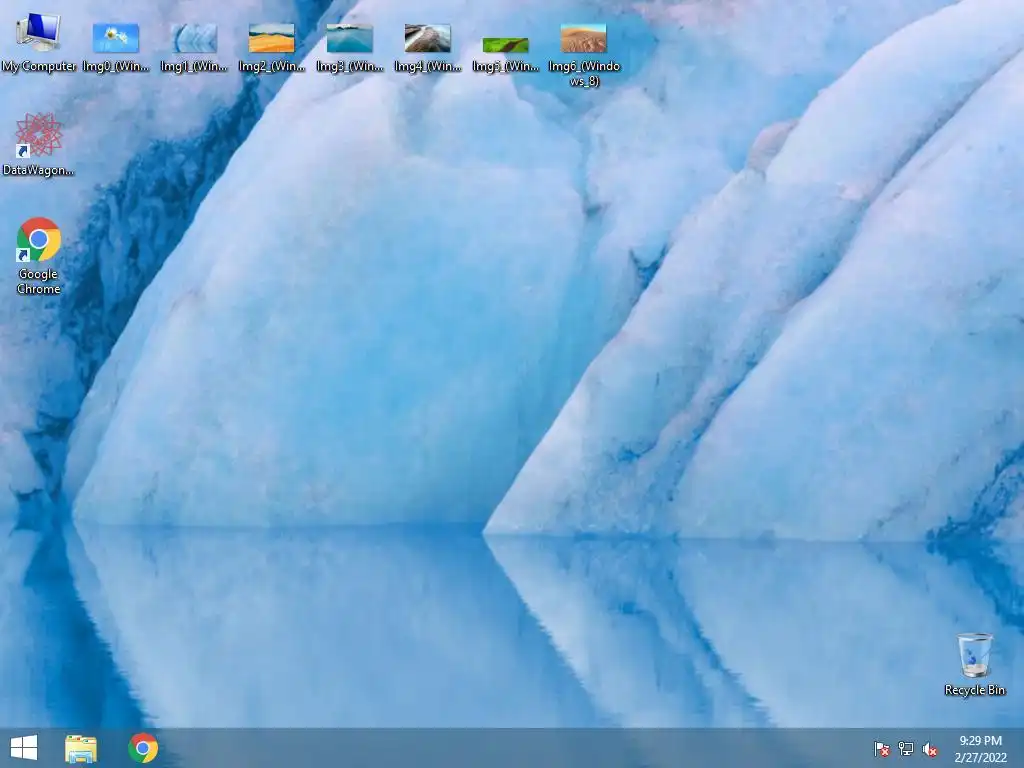Open File Explorer from the taskbar

81,748
